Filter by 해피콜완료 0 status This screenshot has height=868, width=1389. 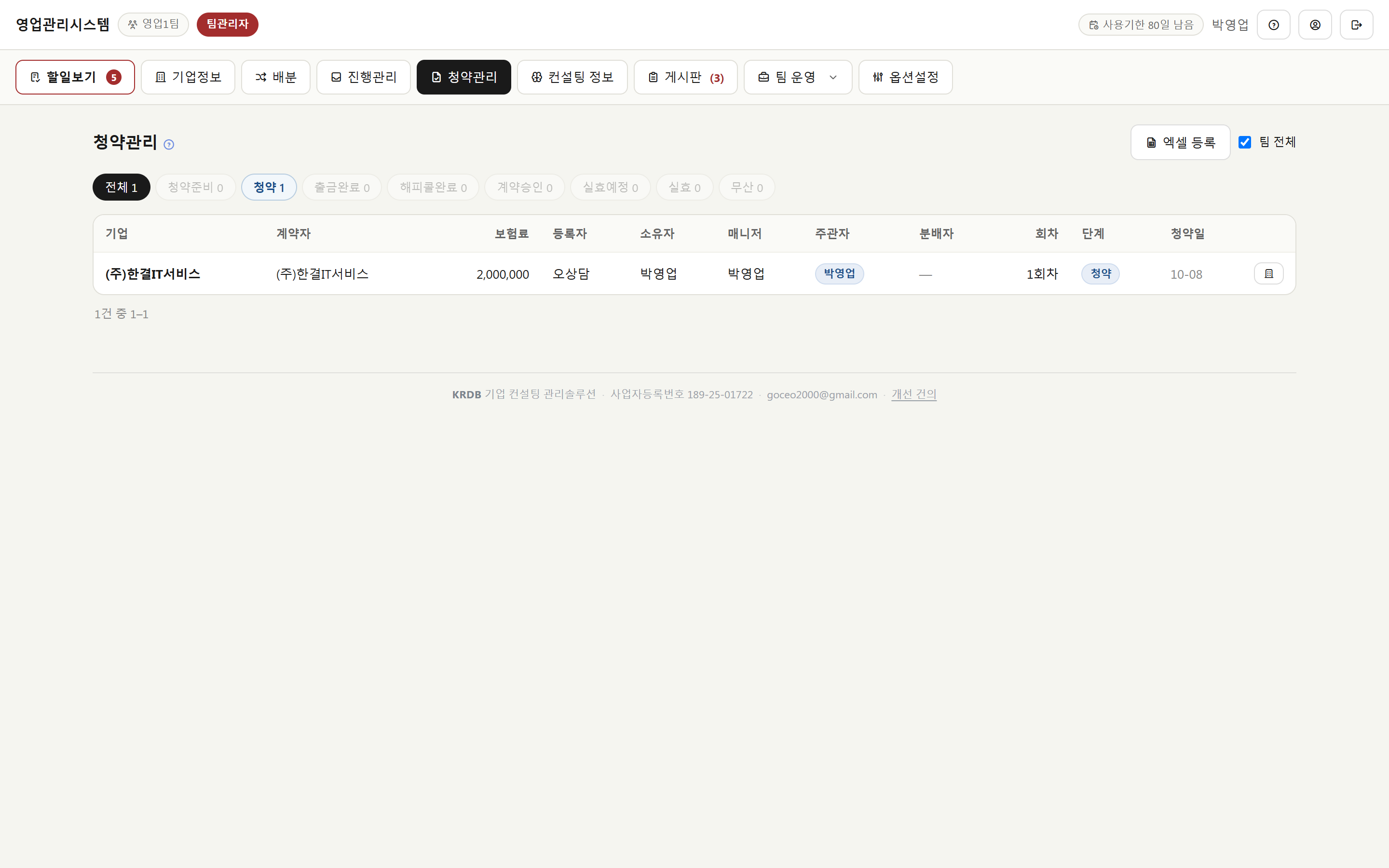tap(434, 187)
